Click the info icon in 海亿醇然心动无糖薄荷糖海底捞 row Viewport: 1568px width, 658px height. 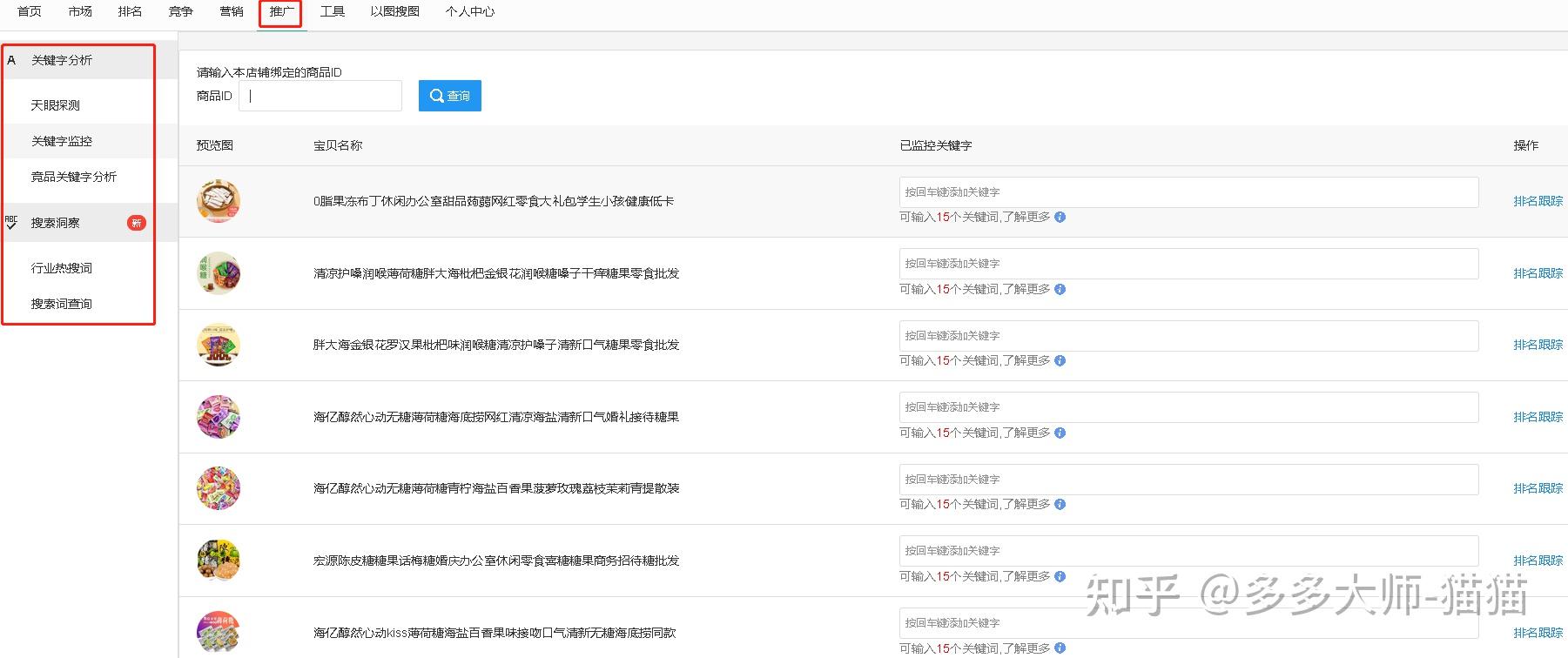click(1060, 433)
